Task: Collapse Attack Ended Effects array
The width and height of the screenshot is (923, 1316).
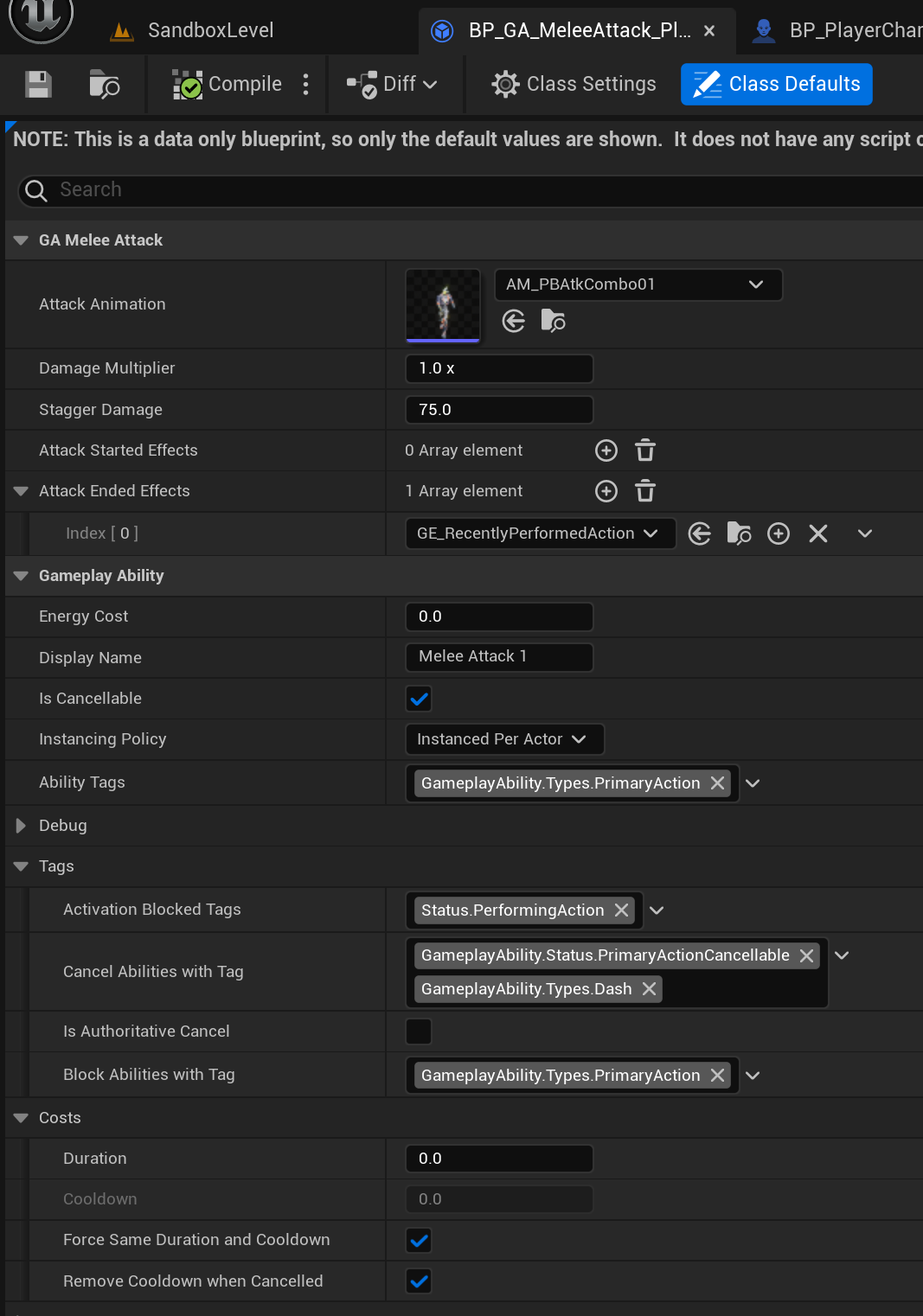Action: (x=22, y=491)
